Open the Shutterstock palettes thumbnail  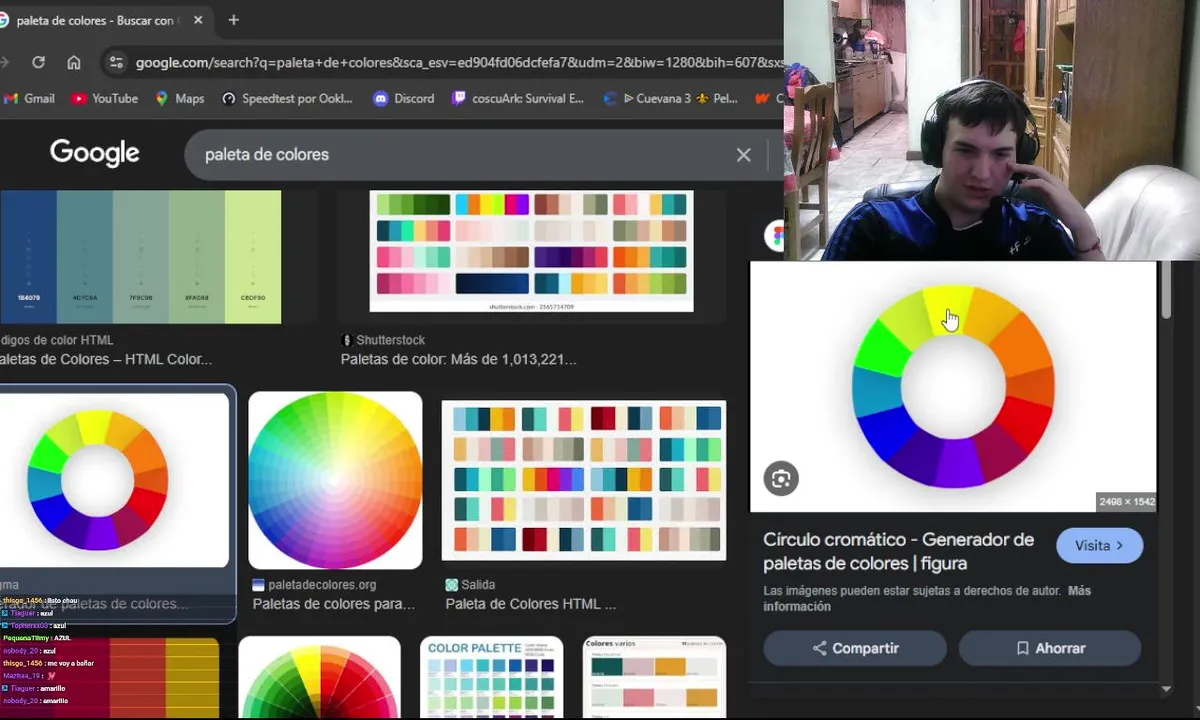(532, 252)
